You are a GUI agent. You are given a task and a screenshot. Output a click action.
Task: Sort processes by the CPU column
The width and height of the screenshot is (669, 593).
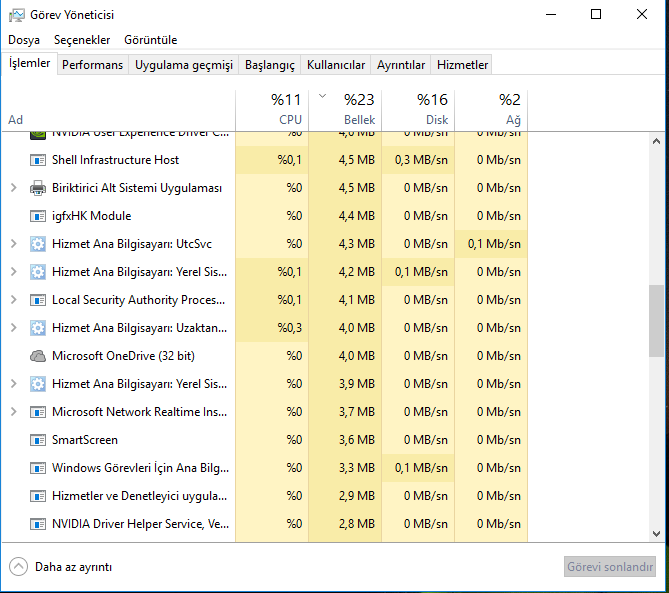pyautogui.click(x=272, y=110)
